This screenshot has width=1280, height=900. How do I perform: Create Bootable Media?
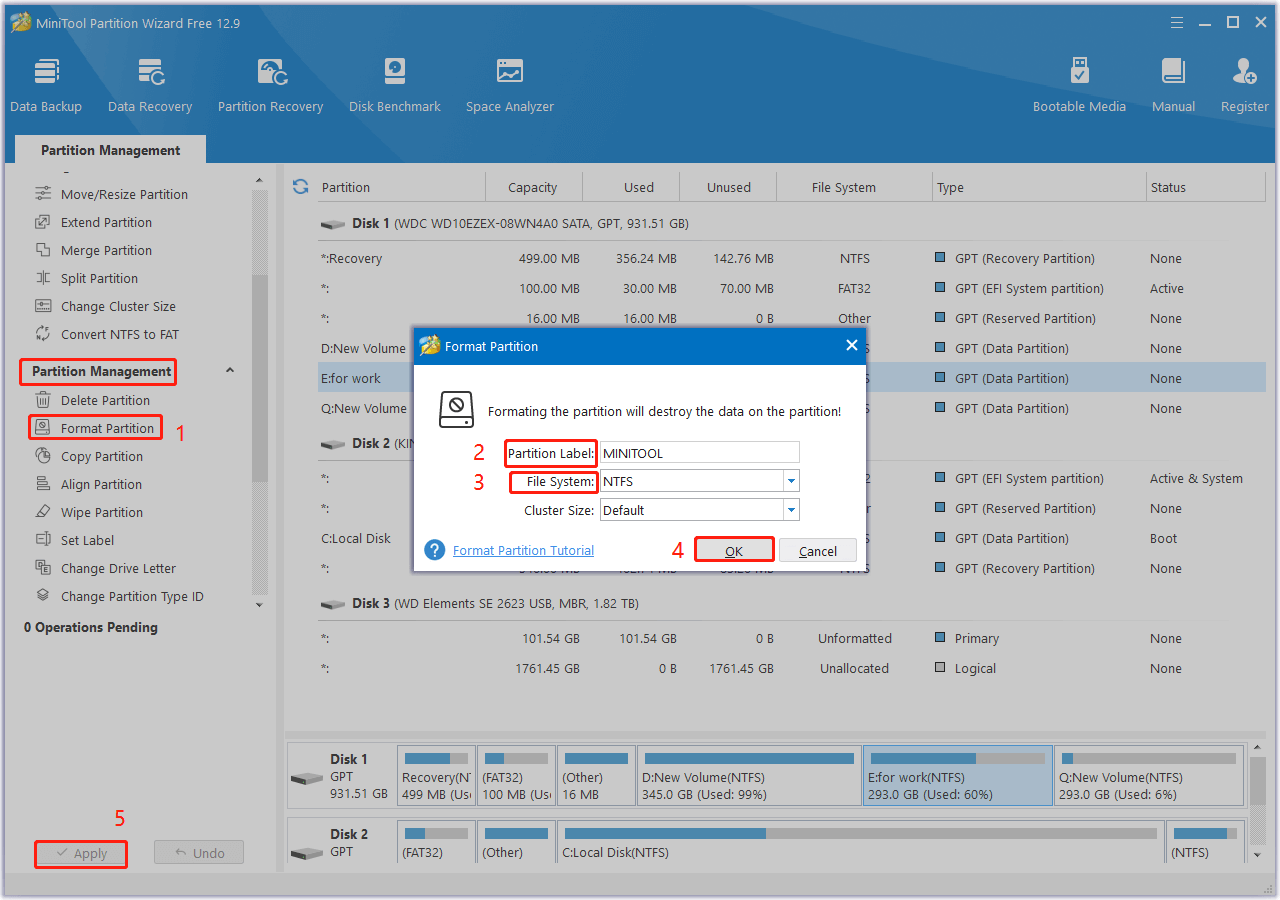(x=1079, y=85)
